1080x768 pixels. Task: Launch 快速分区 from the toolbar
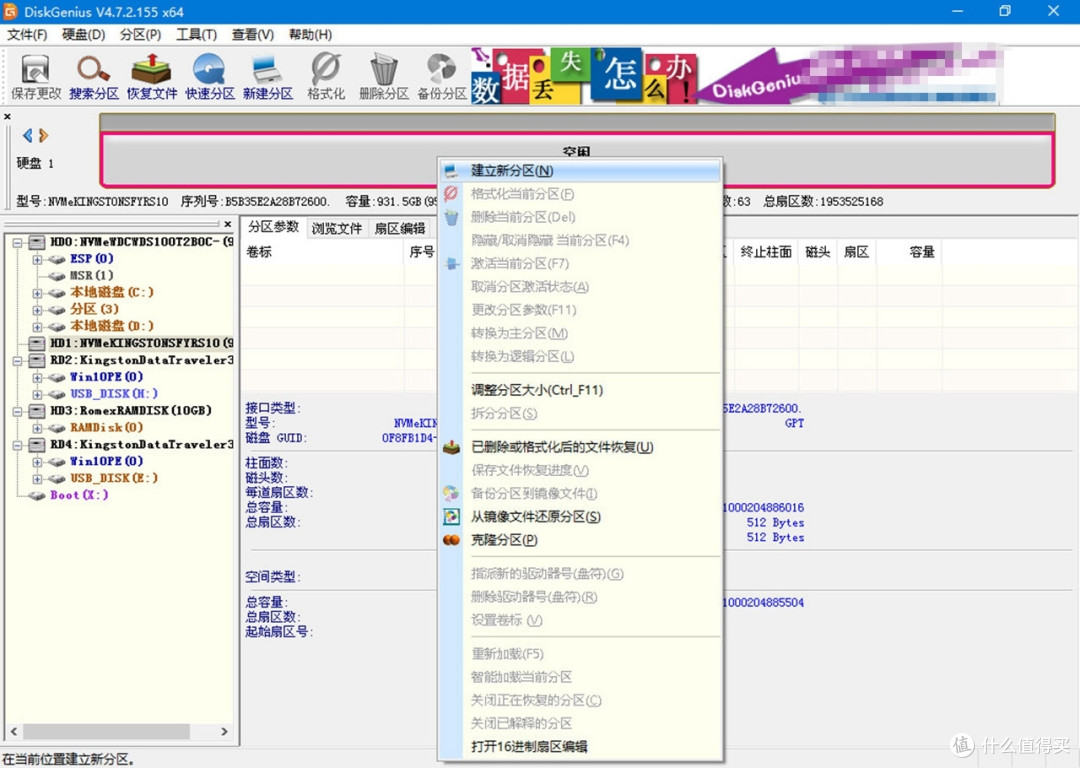tap(210, 75)
